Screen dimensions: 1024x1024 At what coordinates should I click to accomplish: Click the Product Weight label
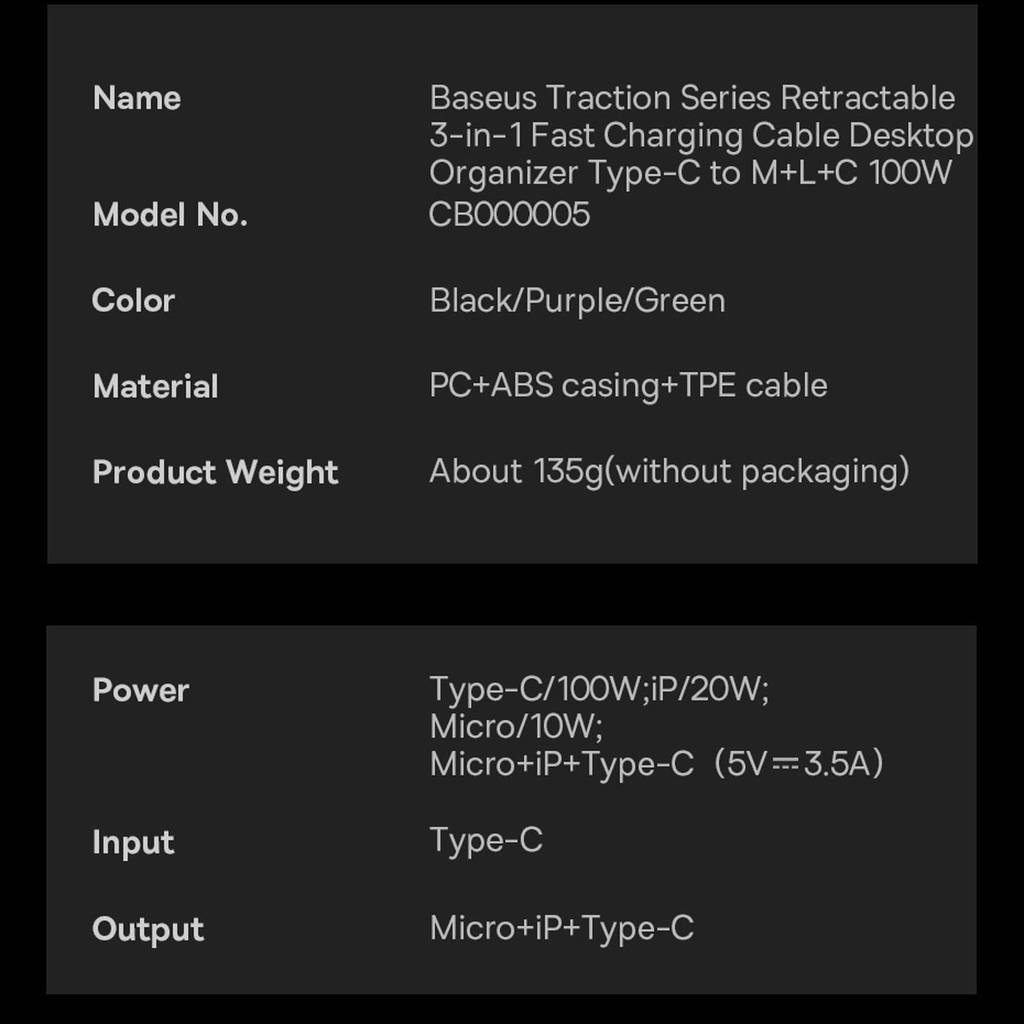click(x=215, y=472)
